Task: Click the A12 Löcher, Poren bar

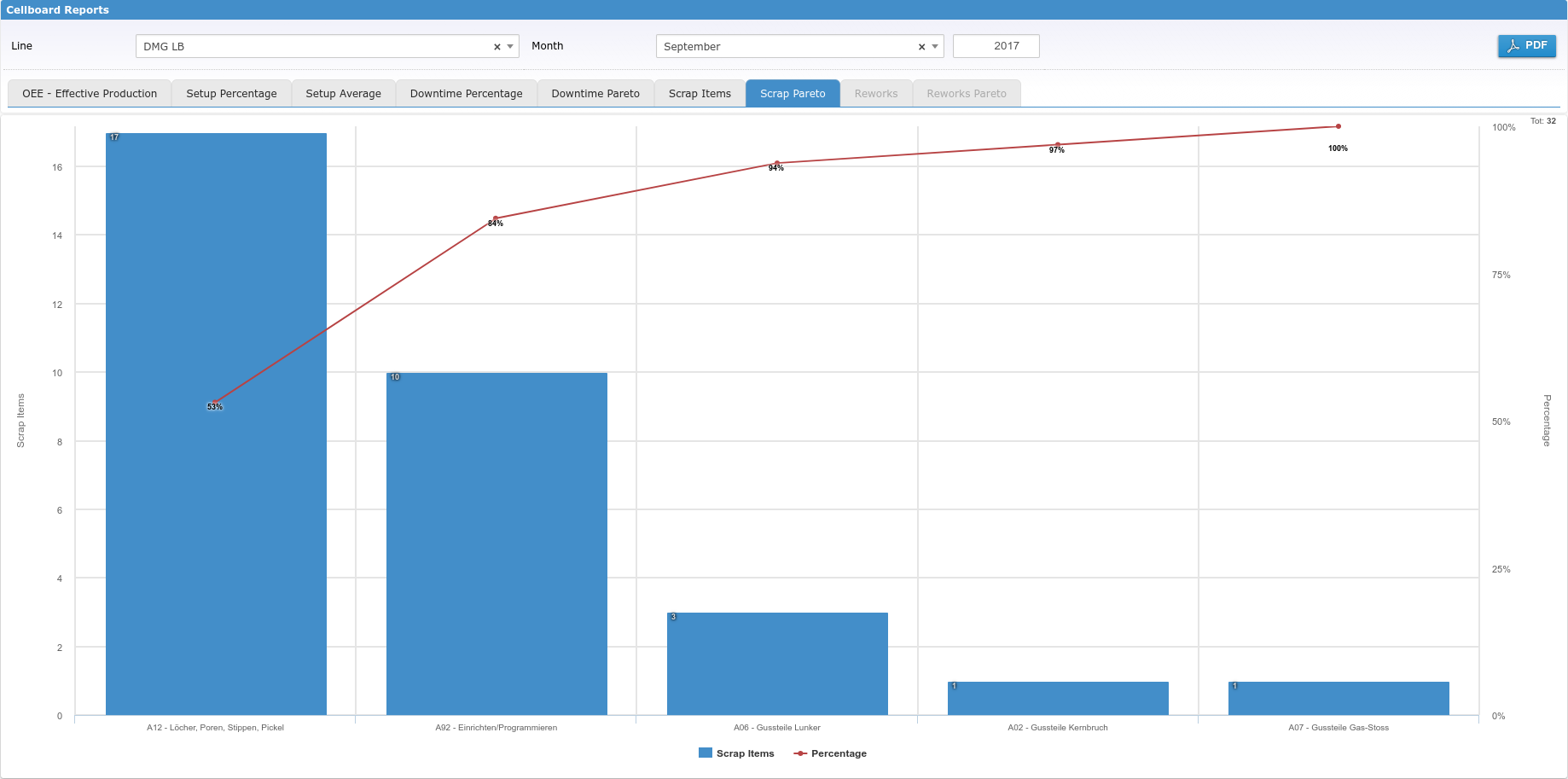Action: click(x=216, y=512)
